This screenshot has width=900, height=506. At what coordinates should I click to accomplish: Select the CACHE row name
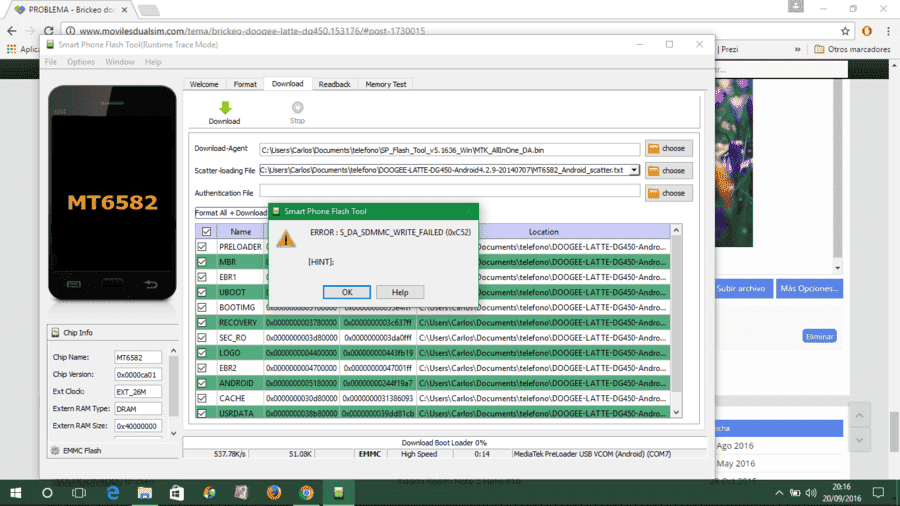pos(232,398)
